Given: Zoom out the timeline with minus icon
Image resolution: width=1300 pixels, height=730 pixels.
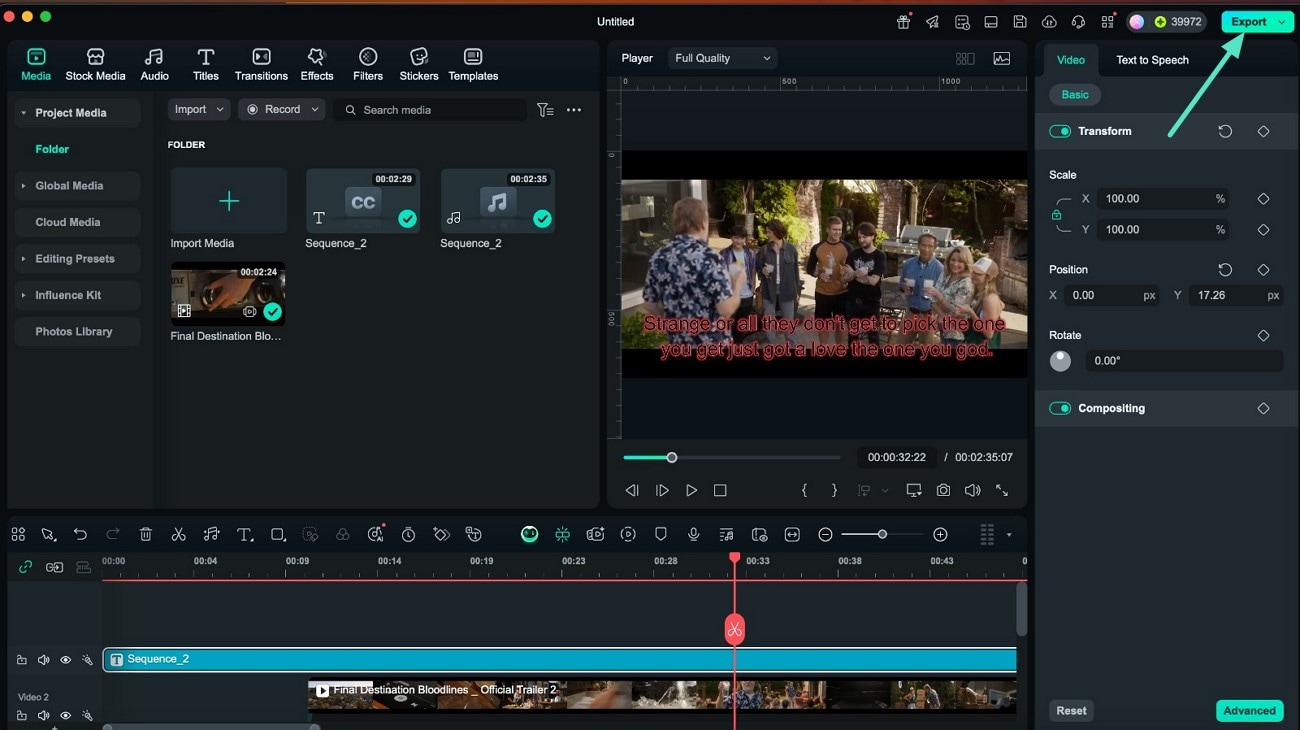Looking at the screenshot, I should pyautogui.click(x=825, y=535).
